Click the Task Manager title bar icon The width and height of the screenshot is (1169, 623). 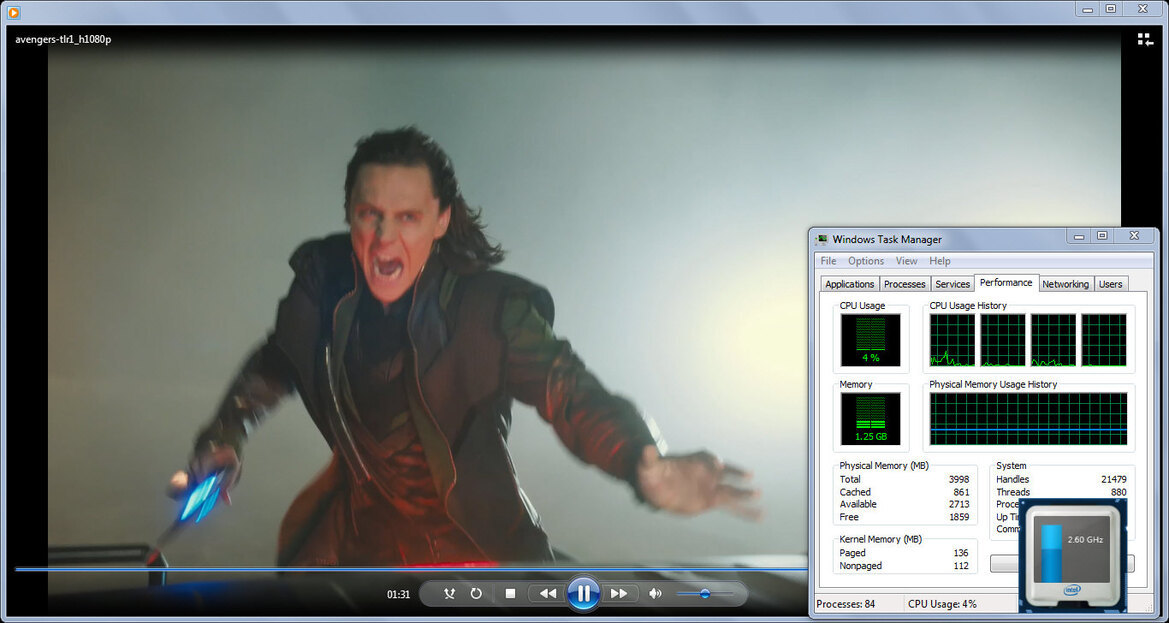822,239
